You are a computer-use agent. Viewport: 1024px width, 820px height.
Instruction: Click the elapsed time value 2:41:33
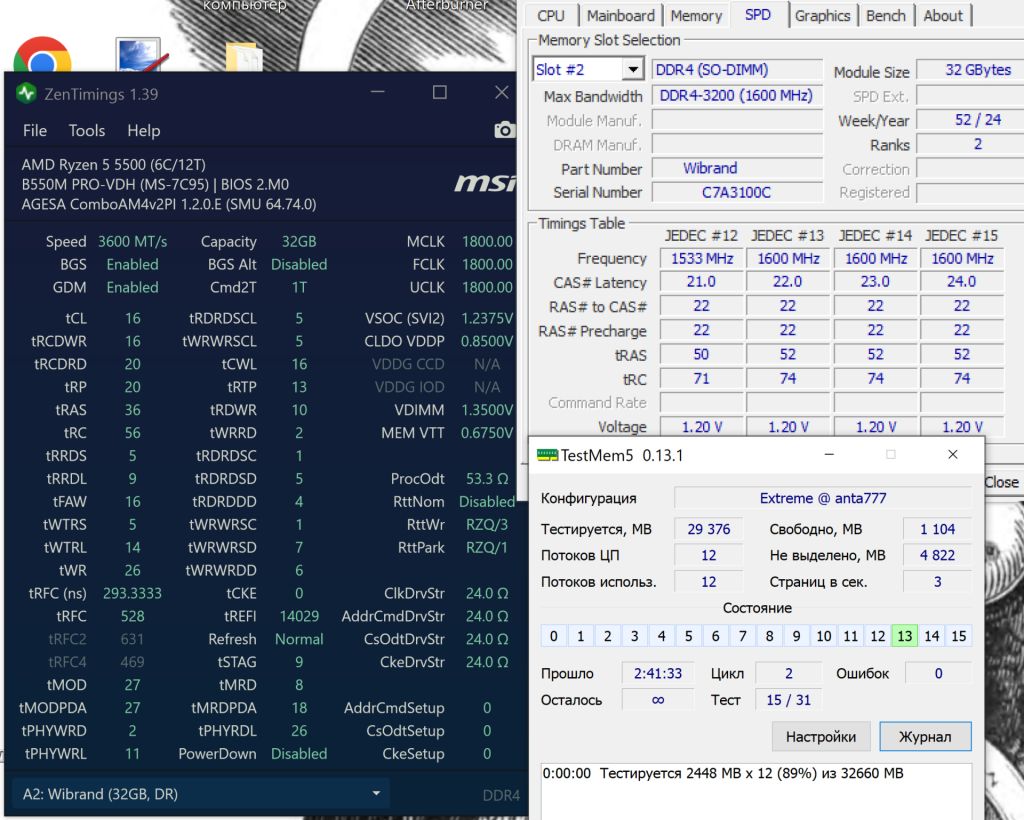click(658, 673)
